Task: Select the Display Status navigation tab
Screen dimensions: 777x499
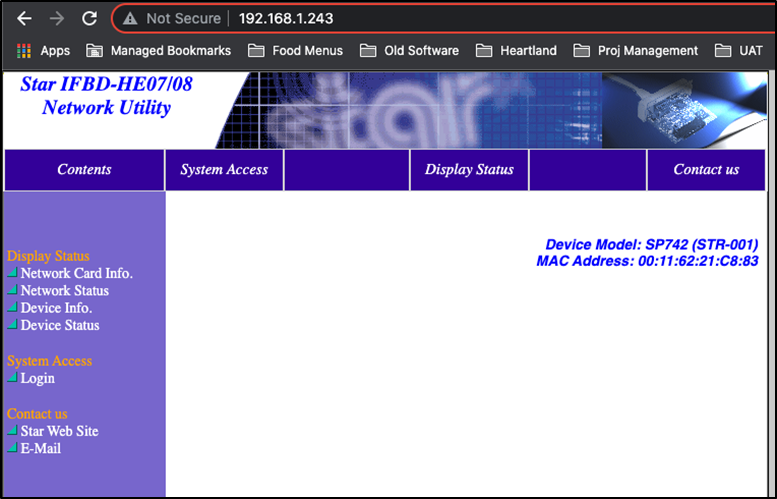Action: pyautogui.click(x=469, y=169)
